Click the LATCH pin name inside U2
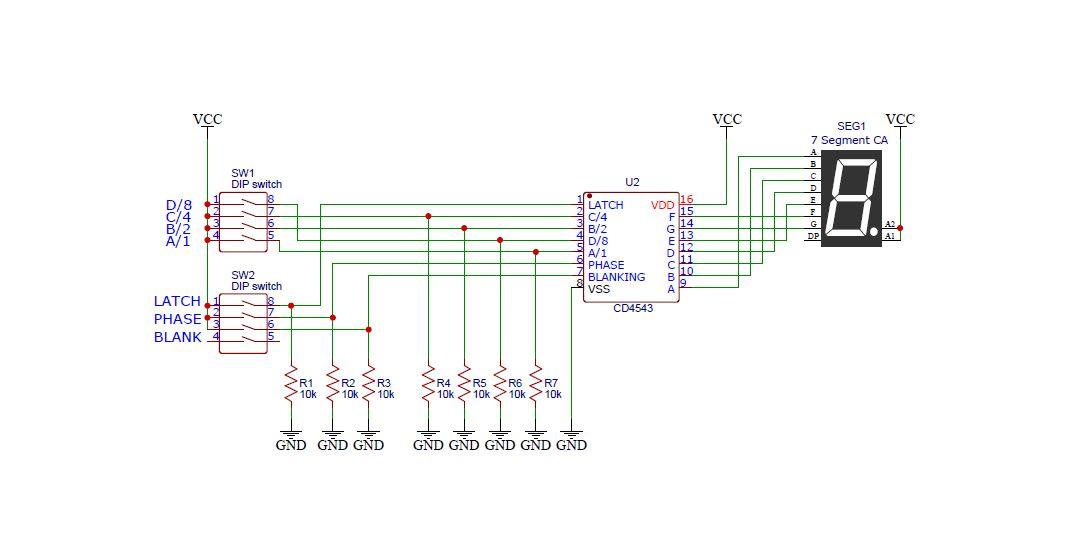The width and height of the screenshot is (1082, 542). [x=605, y=205]
